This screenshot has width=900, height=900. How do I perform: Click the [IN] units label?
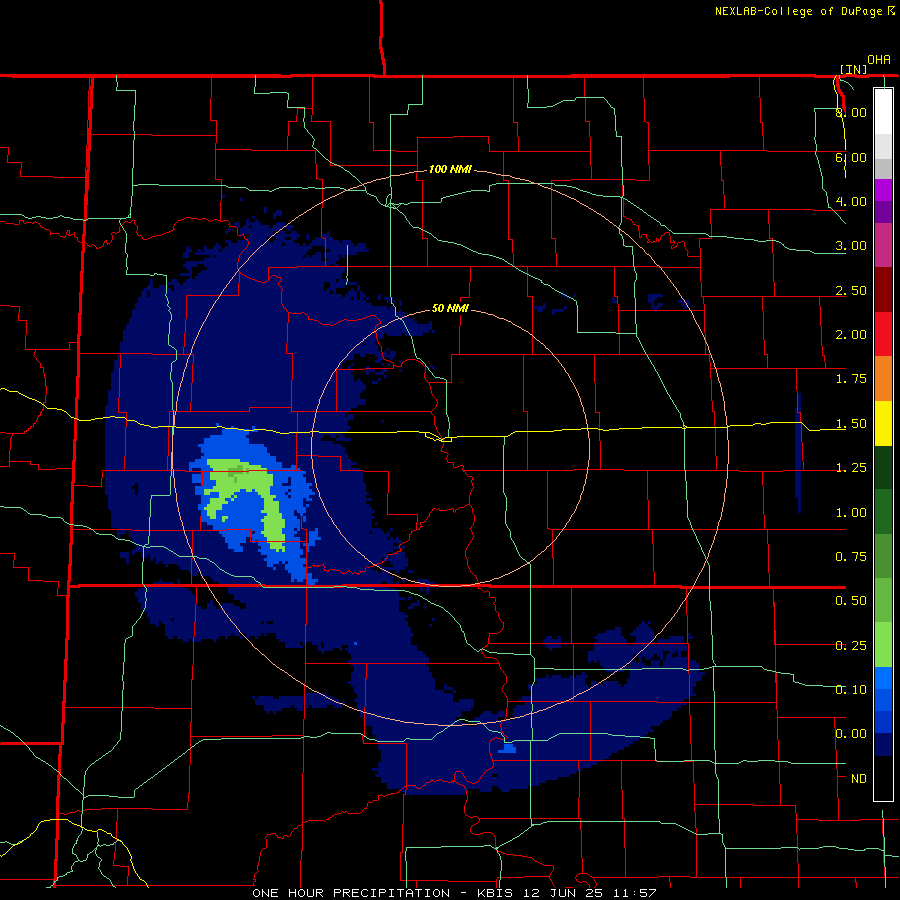(854, 69)
